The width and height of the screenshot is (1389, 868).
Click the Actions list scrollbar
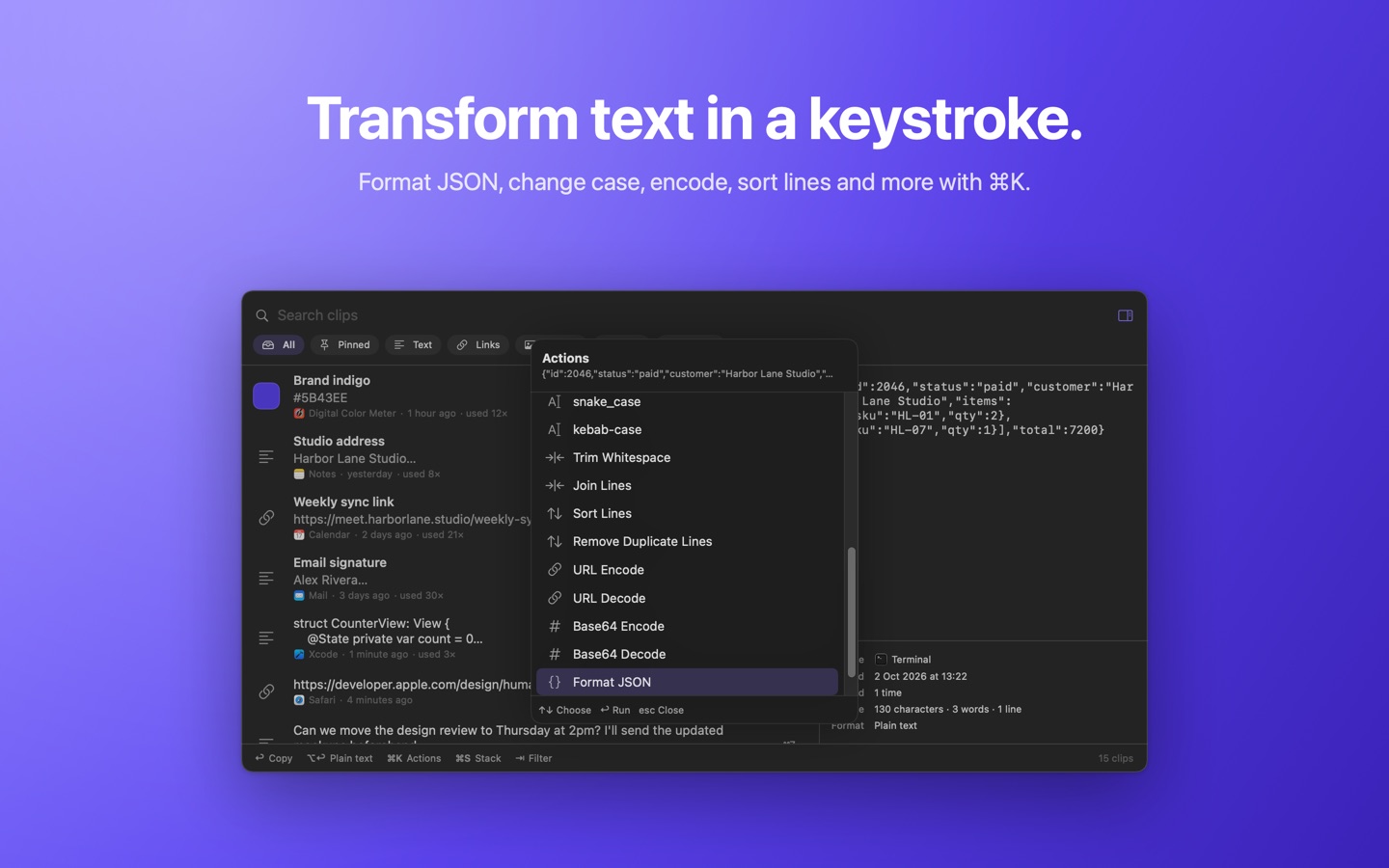[851, 612]
